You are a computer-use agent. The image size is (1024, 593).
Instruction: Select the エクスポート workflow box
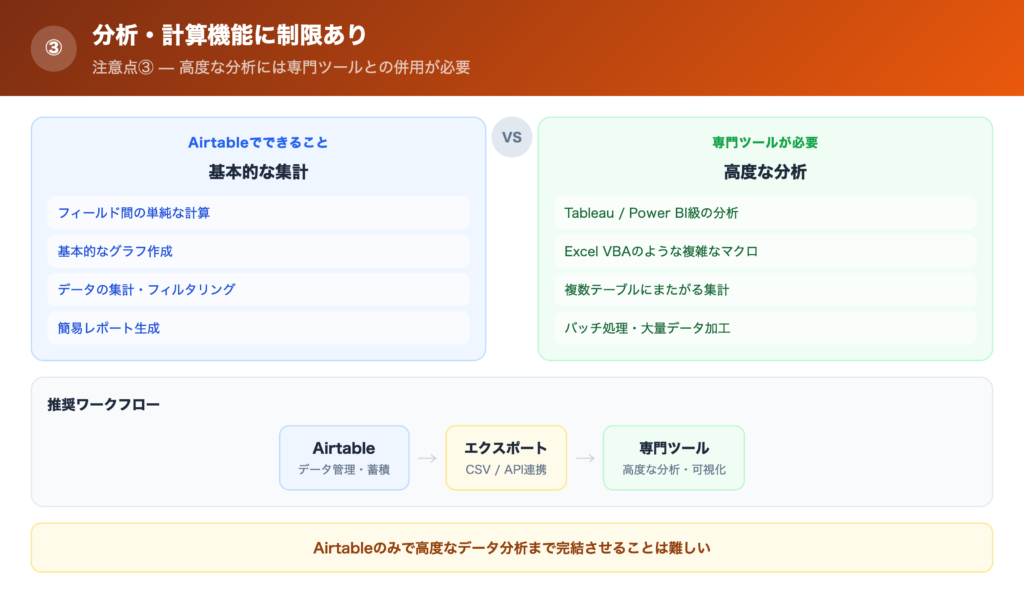pos(506,457)
